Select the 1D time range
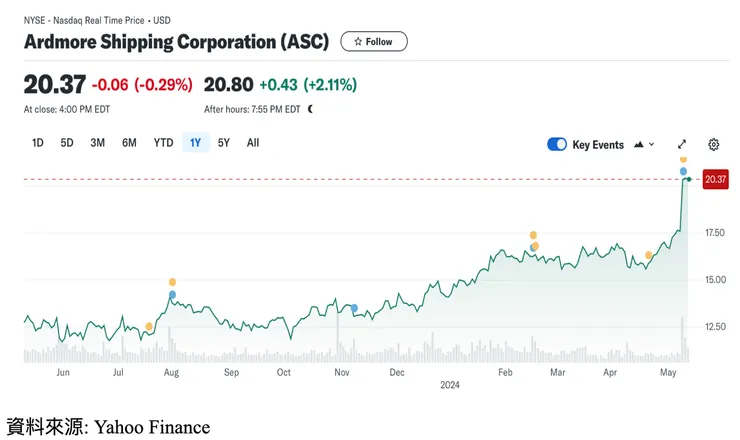740x440 pixels. 38,143
